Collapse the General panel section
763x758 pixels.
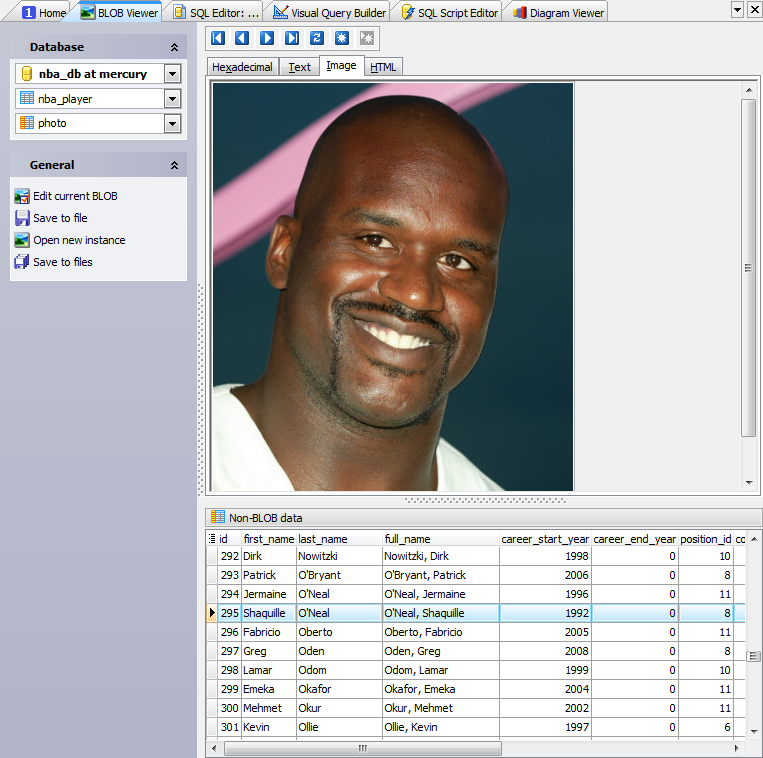pyautogui.click(x=174, y=165)
